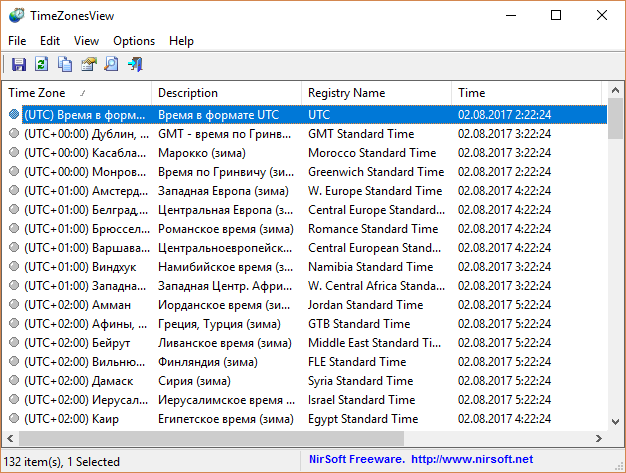Click the Central Europe Standard registry name cell
The image size is (626, 473).
click(376, 210)
